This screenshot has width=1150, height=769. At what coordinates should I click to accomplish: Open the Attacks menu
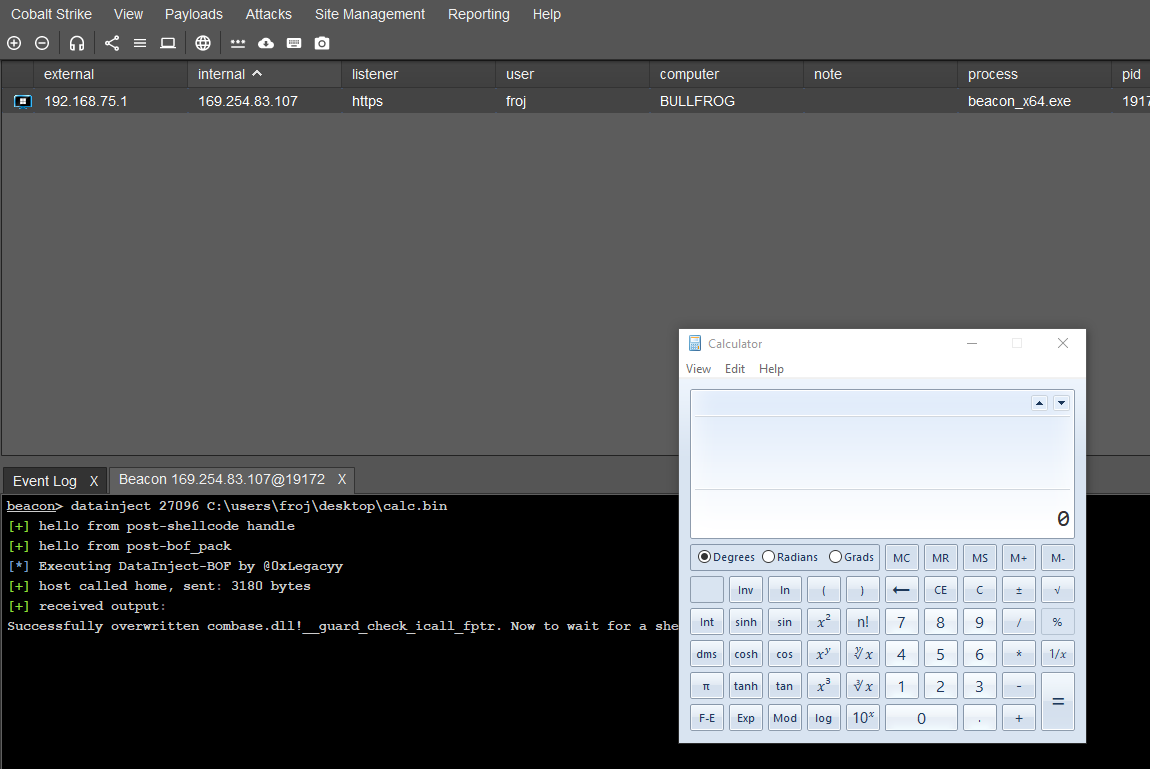(x=268, y=14)
